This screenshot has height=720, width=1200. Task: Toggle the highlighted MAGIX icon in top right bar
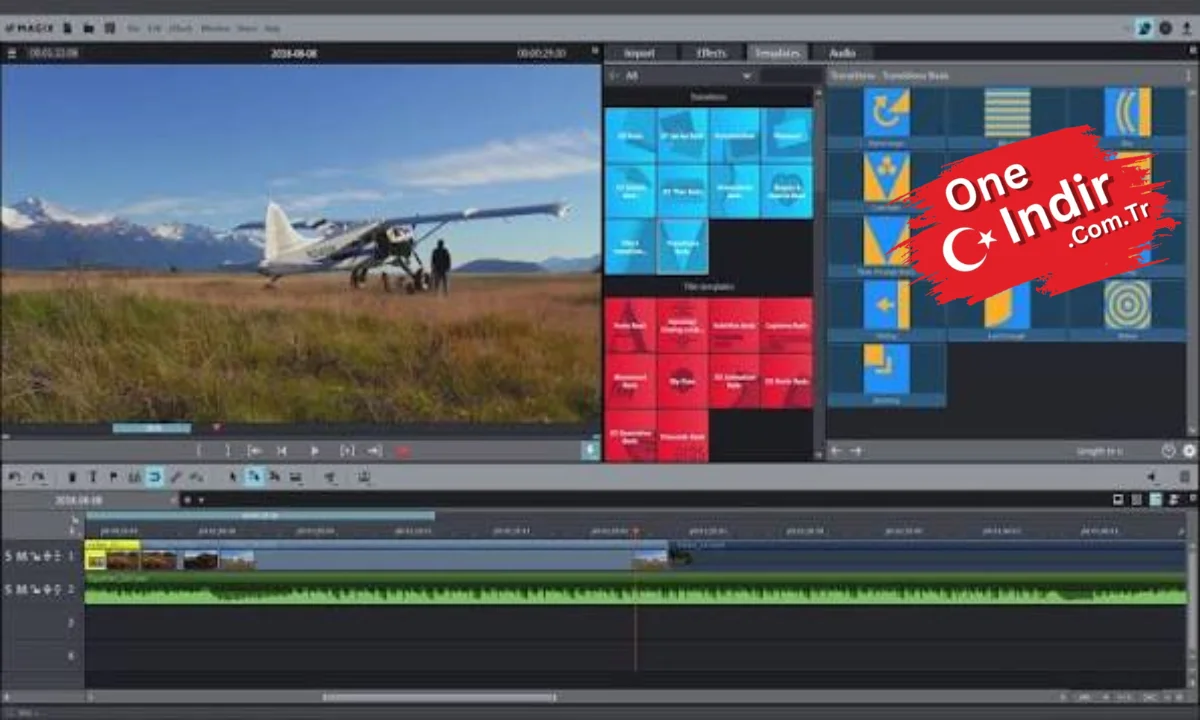pos(1145,28)
